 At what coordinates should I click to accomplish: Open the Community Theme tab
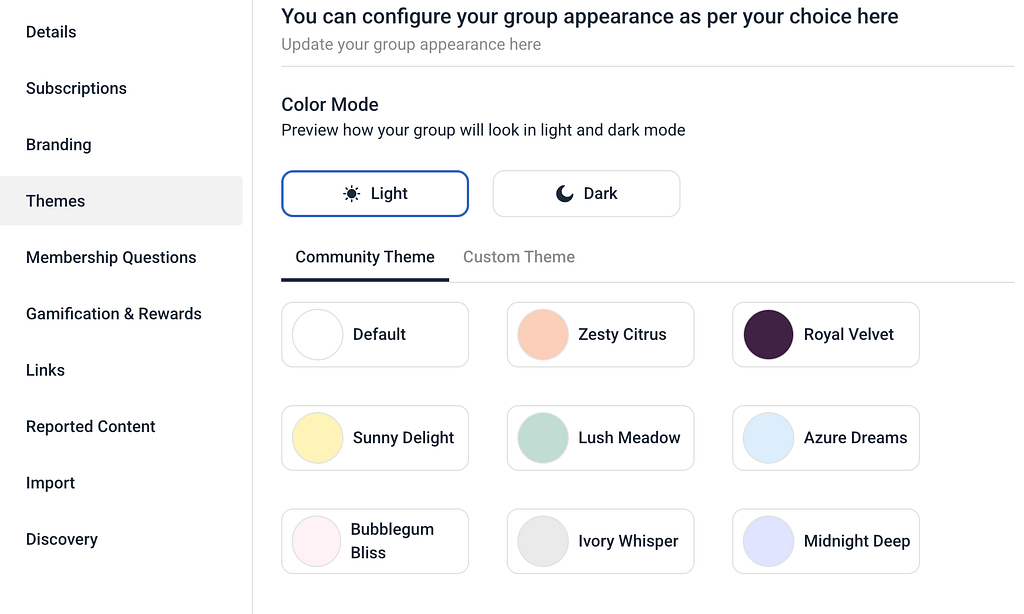click(364, 257)
